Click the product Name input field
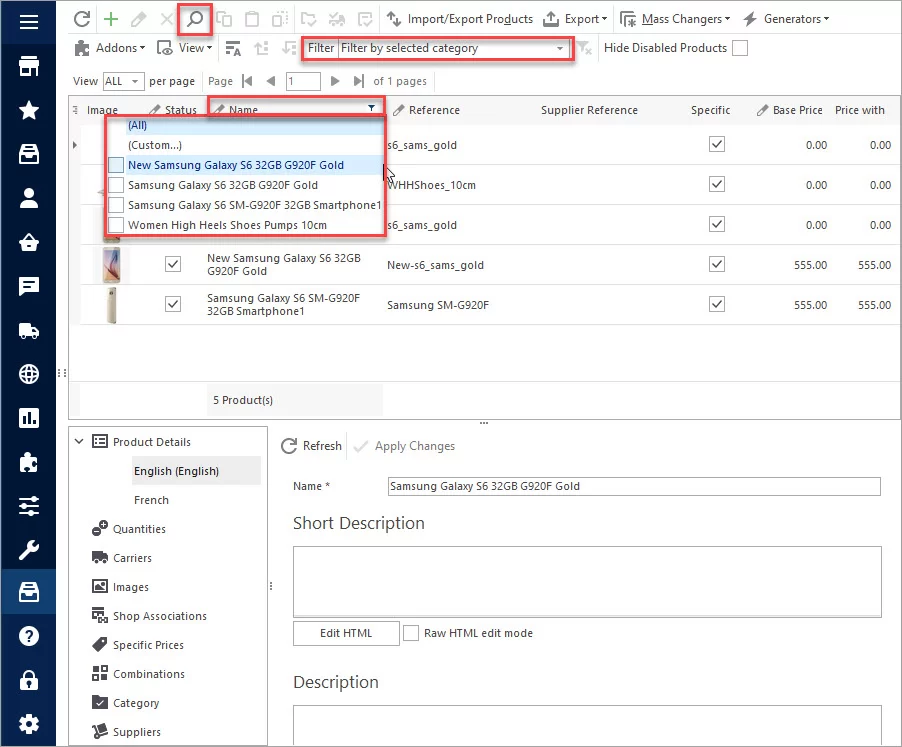Viewport: 902px width, 747px height. point(634,486)
